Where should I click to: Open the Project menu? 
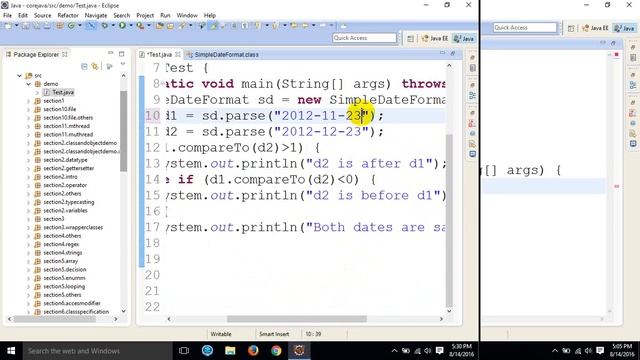[x=145, y=15]
